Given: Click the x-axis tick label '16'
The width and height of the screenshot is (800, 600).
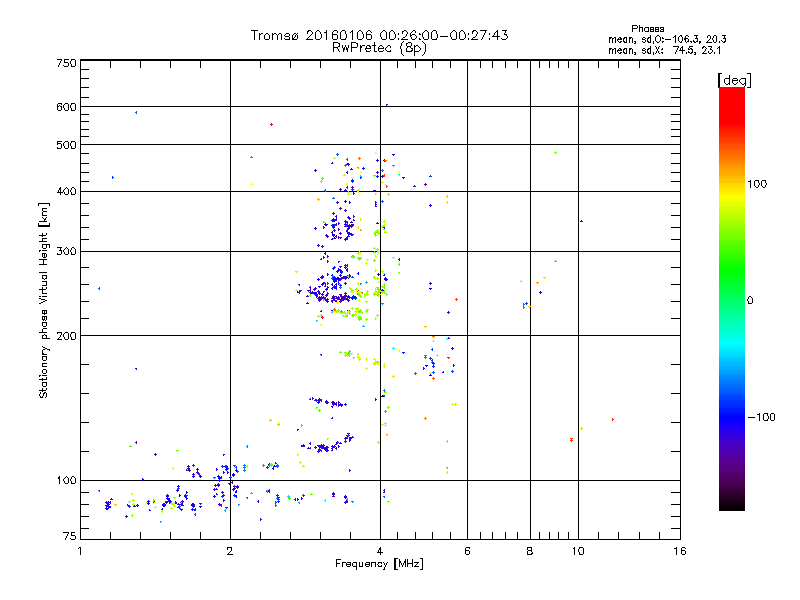Looking at the screenshot, I should coord(680,551).
